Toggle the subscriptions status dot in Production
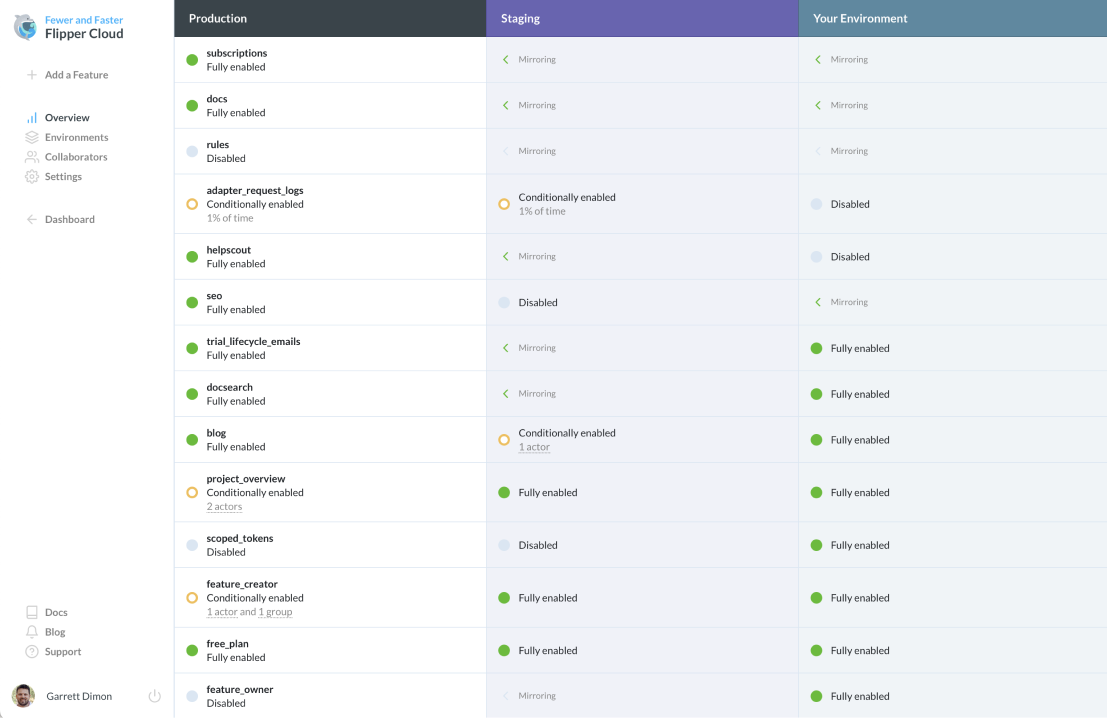This screenshot has width=1107, height=718. (x=191, y=60)
